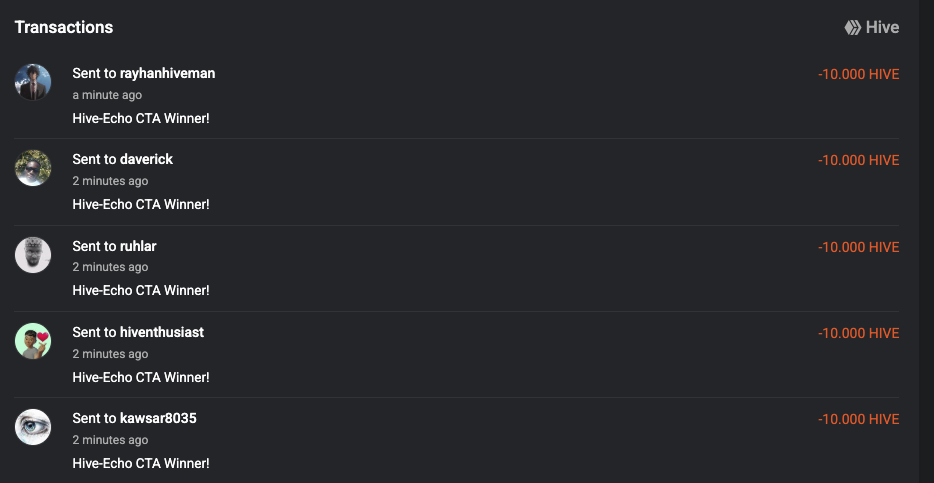Click -10.000 HIVE amount for daverick
This screenshot has height=483, width=934.
858,160
